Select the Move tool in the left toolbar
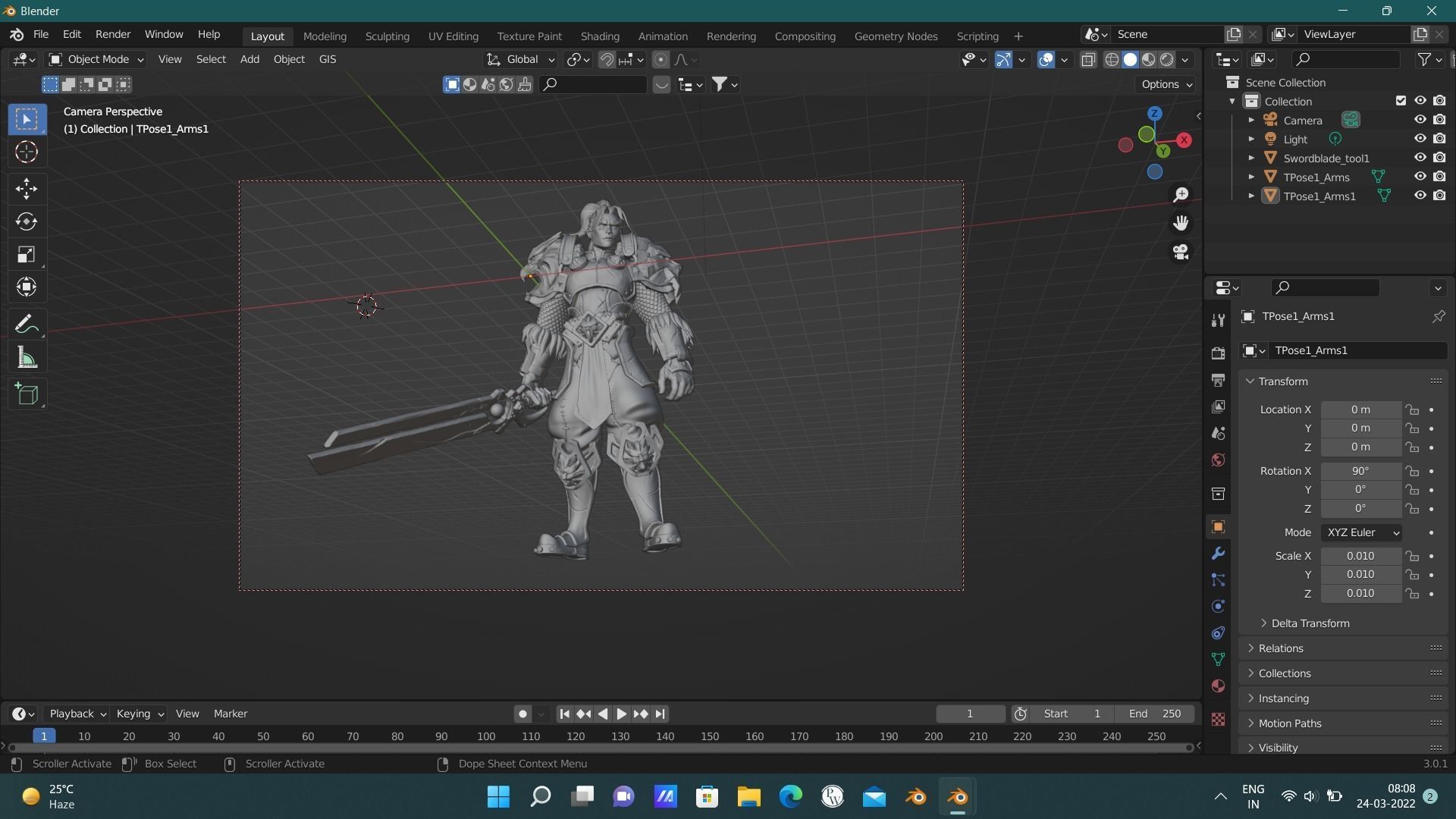The width and height of the screenshot is (1456, 819). pos(26,189)
